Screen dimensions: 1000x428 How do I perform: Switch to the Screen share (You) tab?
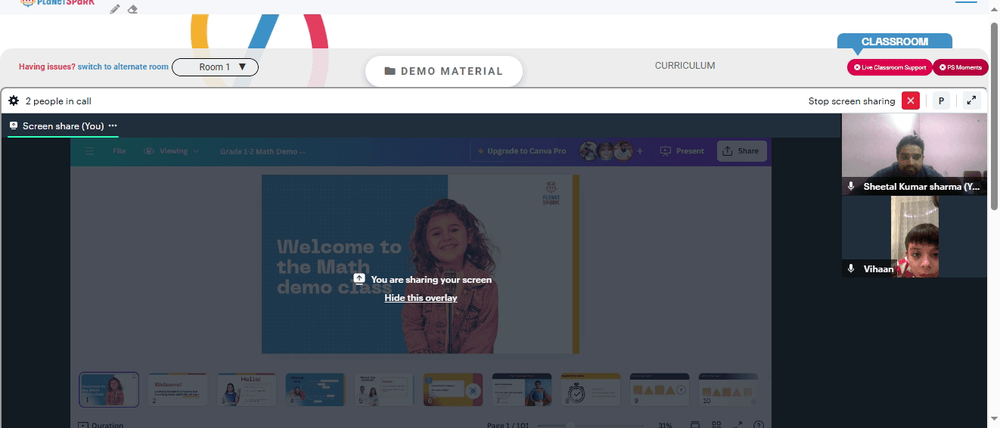pyautogui.click(x=63, y=126)
